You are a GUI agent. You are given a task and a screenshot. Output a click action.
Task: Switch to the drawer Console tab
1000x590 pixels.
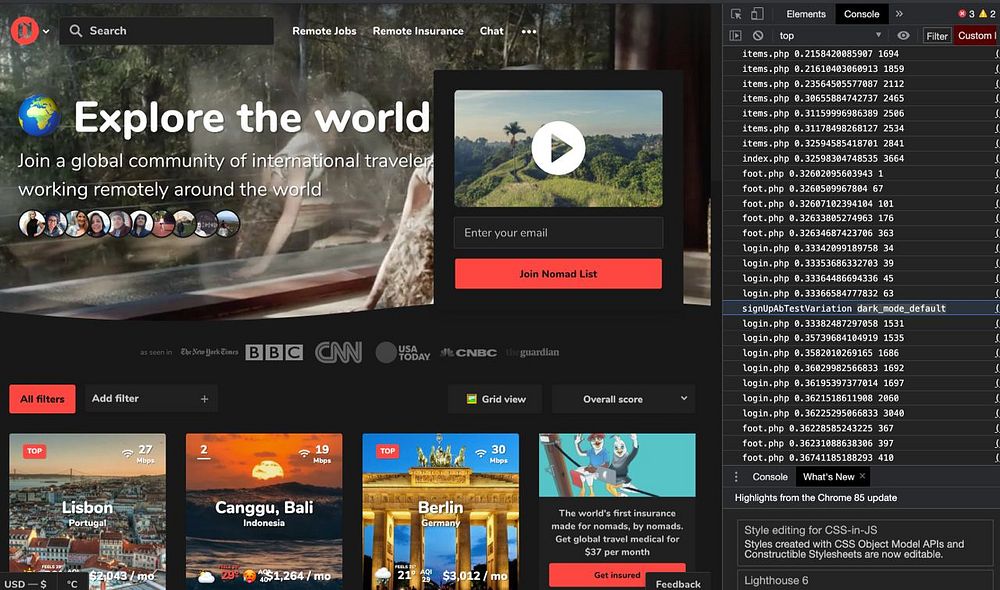[x=770, y=476]
